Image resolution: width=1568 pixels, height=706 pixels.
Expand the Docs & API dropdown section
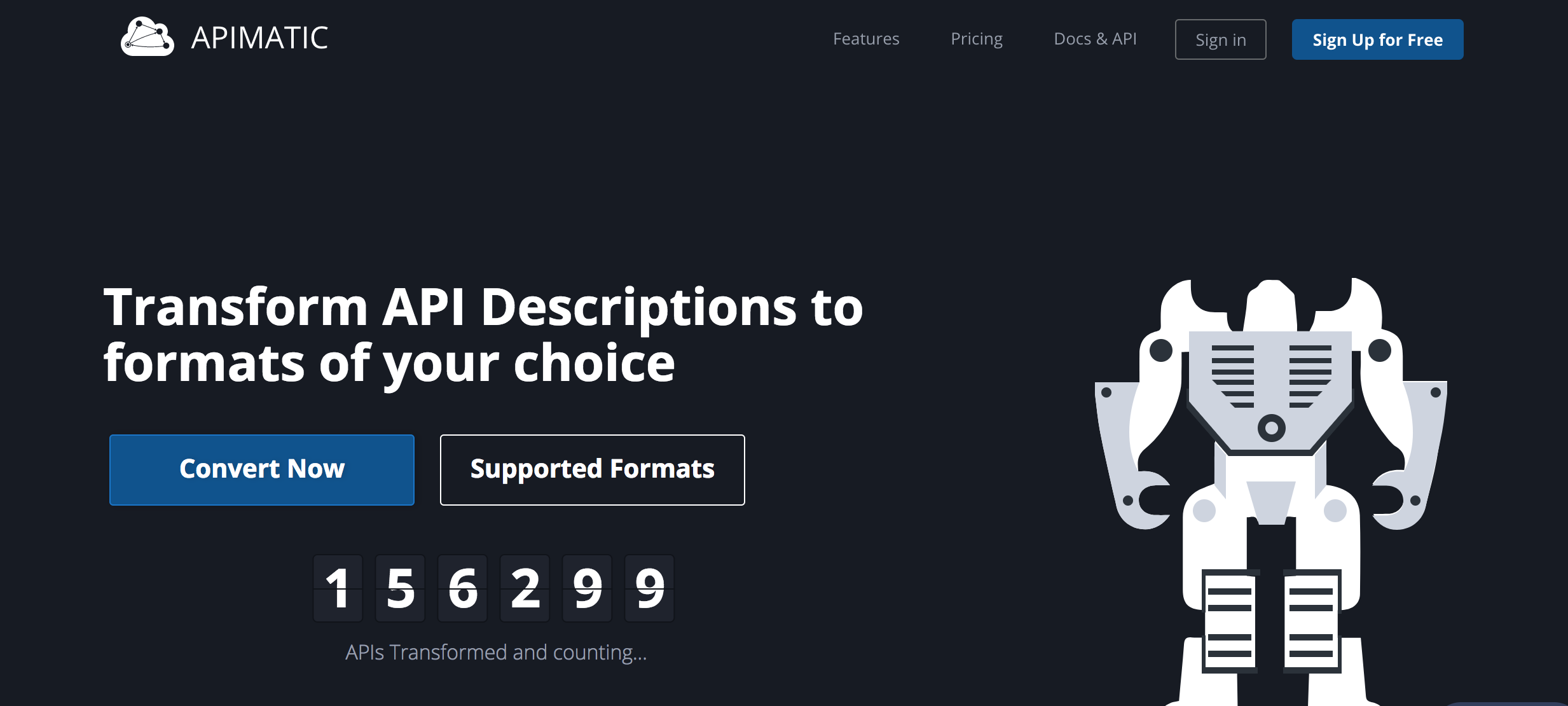pos(1097,38)
